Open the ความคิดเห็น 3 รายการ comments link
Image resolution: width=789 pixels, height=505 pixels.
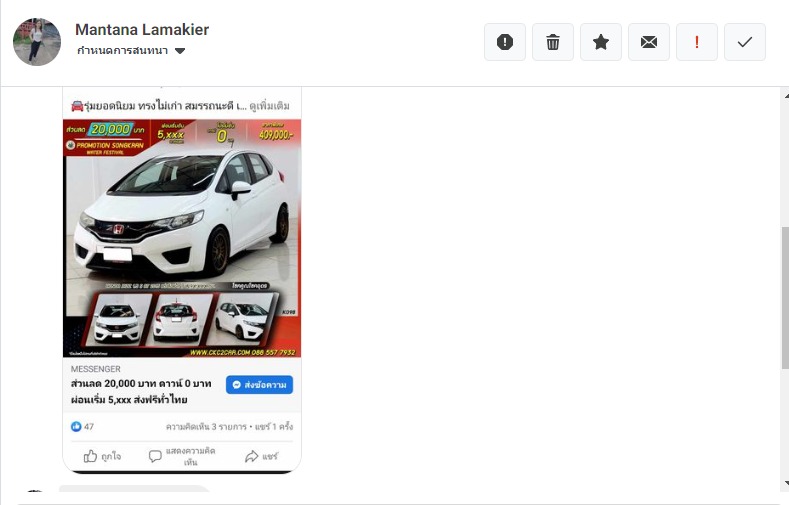206,427
